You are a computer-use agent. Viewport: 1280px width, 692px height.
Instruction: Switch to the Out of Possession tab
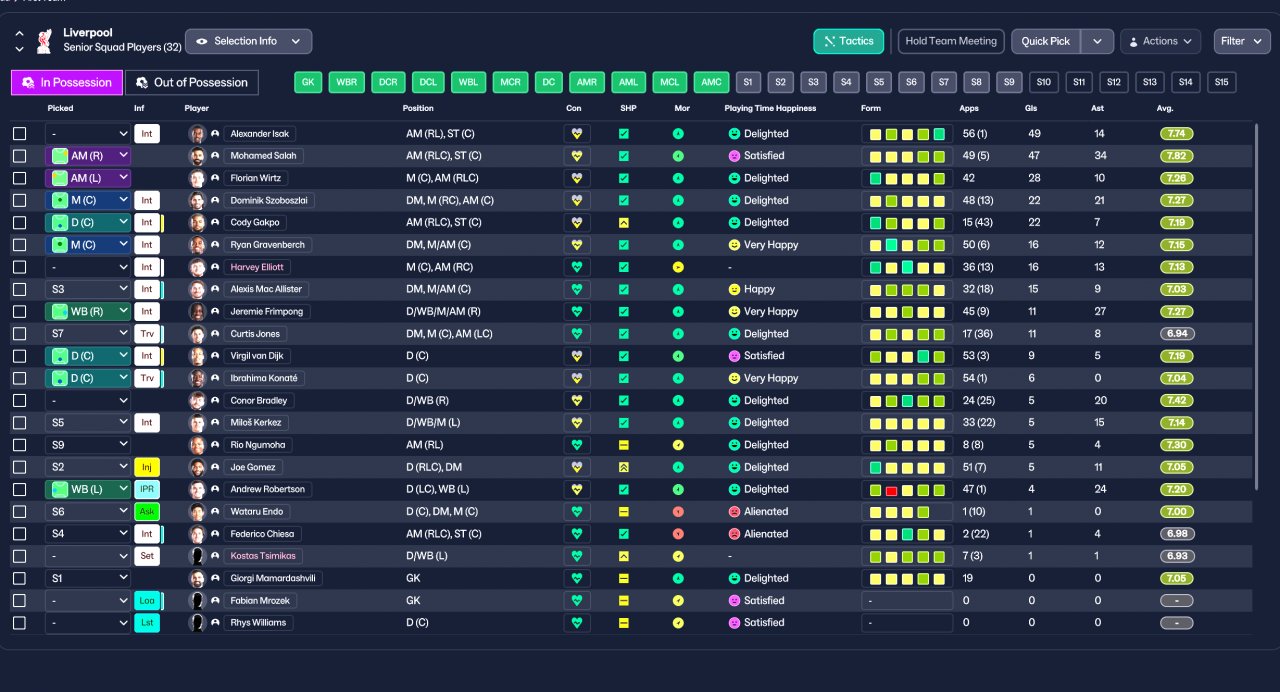click(x=192, y=82)
